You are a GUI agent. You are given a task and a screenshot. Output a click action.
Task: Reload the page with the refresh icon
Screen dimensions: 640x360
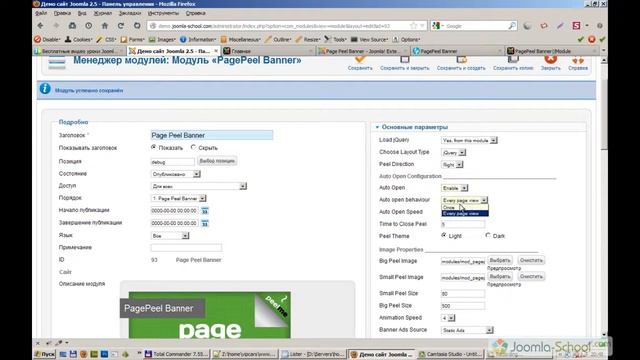(x=121, y=25)
